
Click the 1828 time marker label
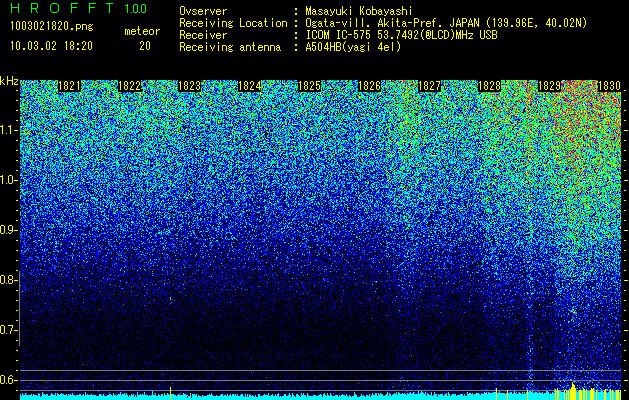coord(490,86)
